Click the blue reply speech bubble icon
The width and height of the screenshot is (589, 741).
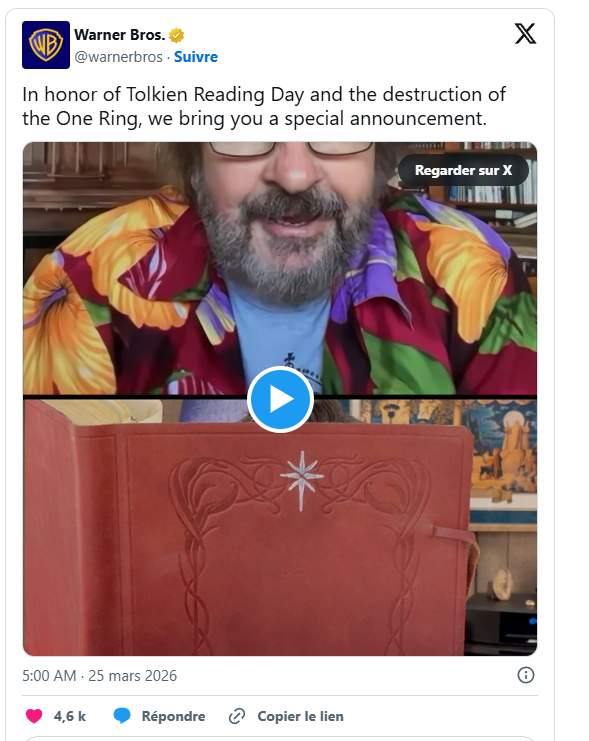tap(122, 716)
